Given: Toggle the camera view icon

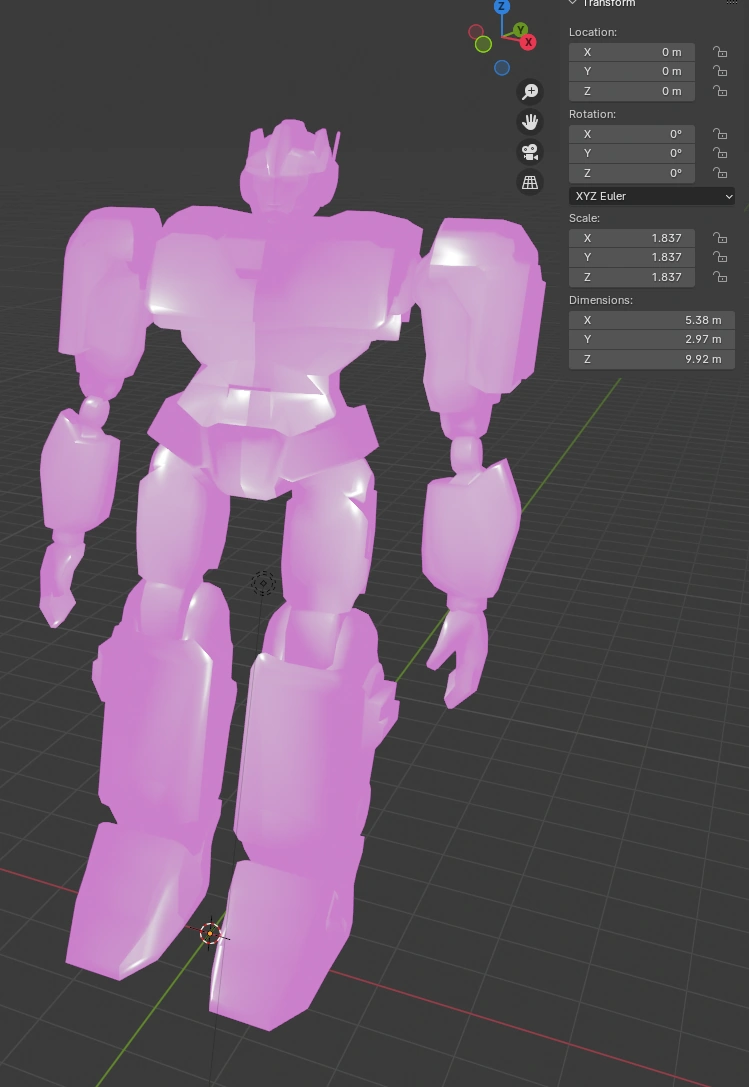Looking at the screenshot, I should 530,152.
